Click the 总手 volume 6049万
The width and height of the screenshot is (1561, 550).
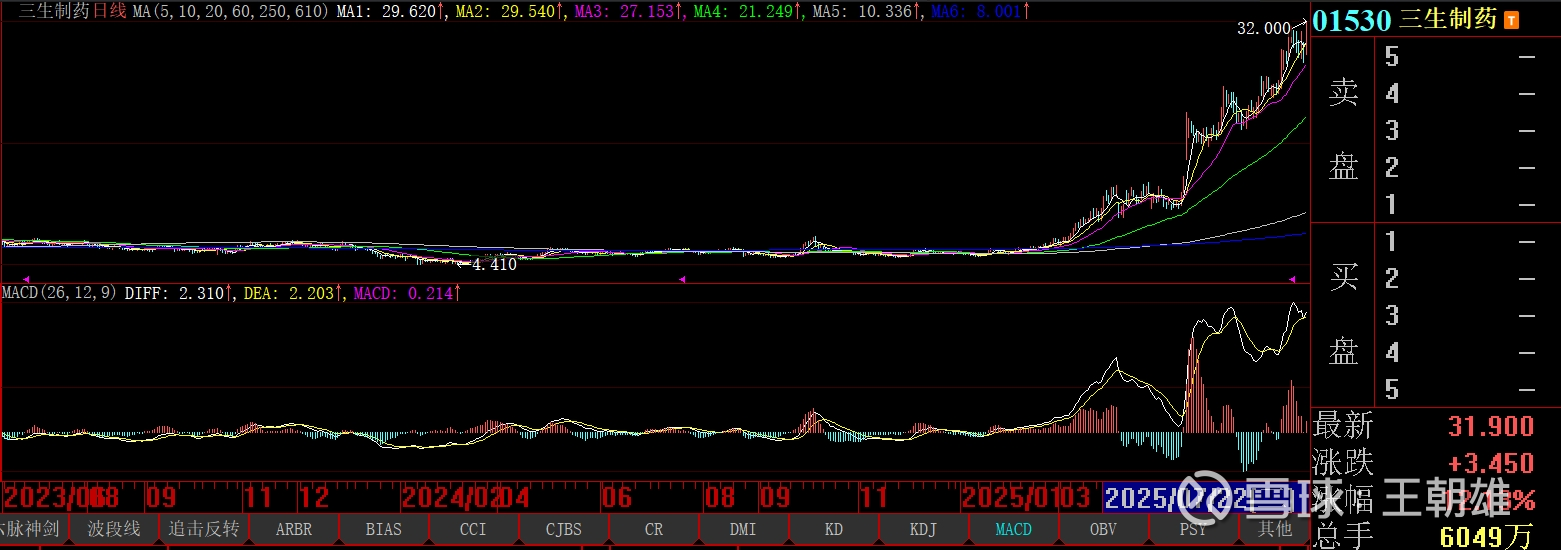click(x=1486, y=537)
